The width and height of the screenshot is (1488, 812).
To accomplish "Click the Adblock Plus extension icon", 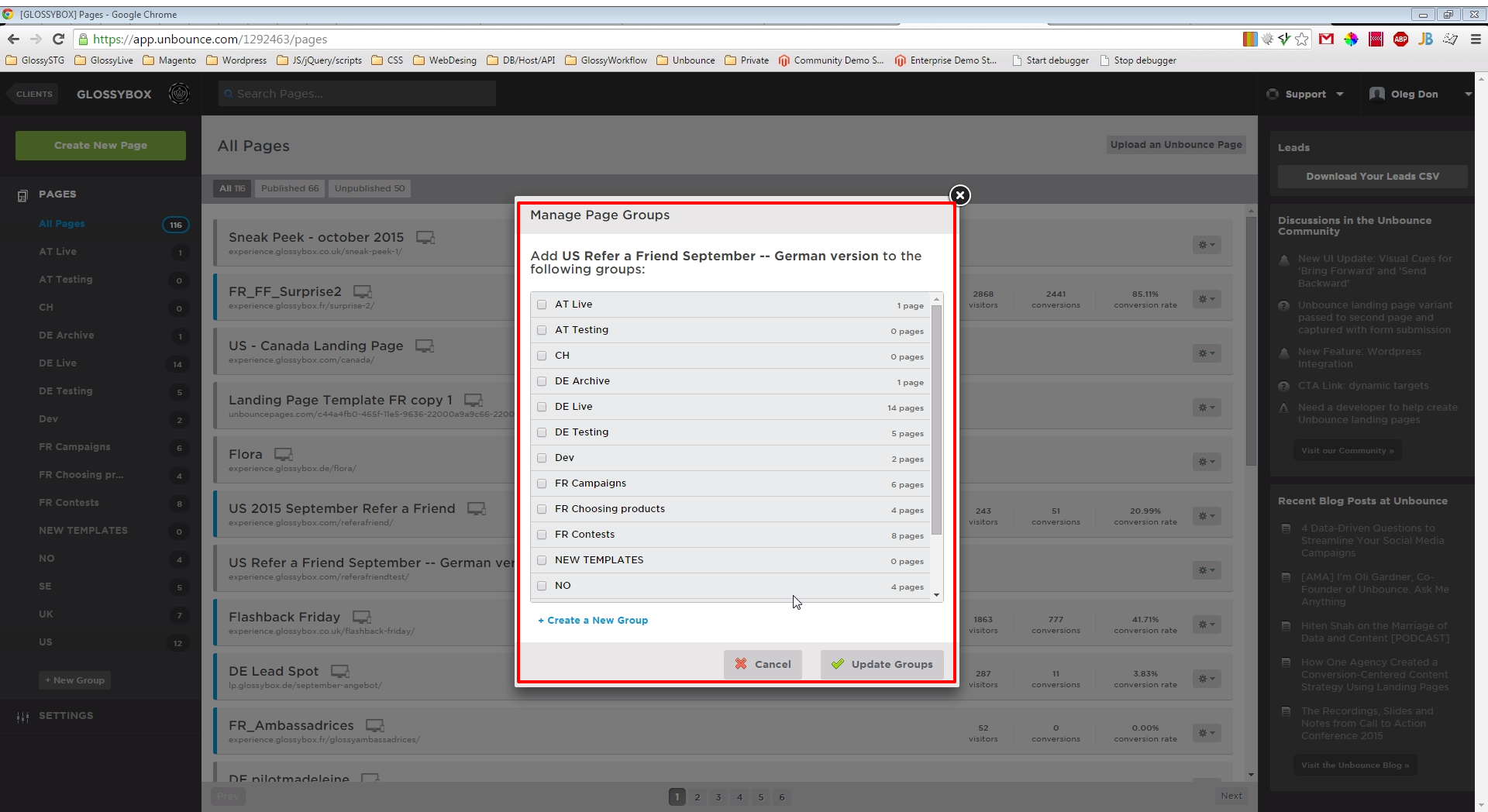I will [1400, 39].
